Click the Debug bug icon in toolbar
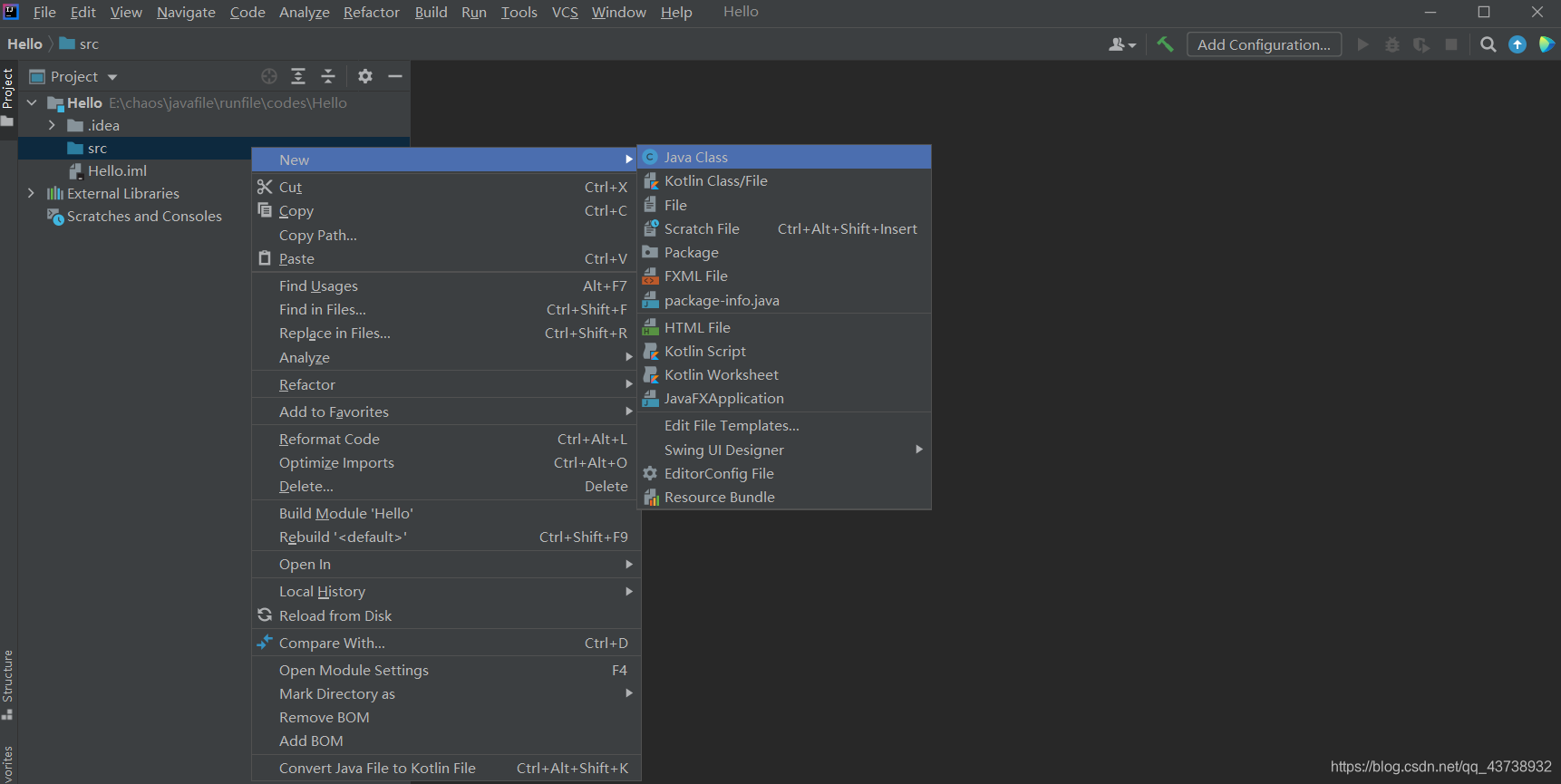 coord(1392,44)
